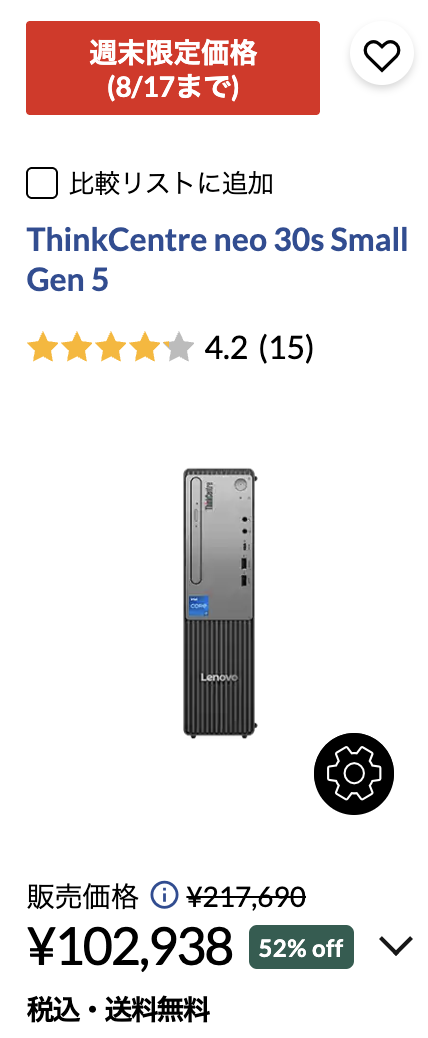
Task: Open the (15) reviews count link
Action: click(286, 348)
